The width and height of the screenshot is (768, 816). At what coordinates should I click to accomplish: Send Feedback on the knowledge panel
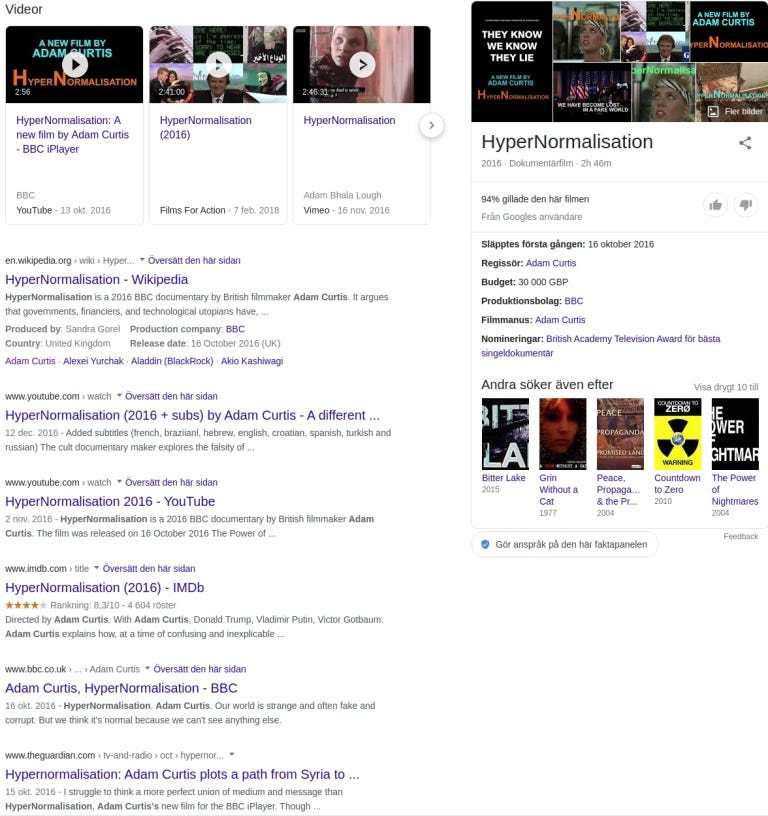point(740,536)
